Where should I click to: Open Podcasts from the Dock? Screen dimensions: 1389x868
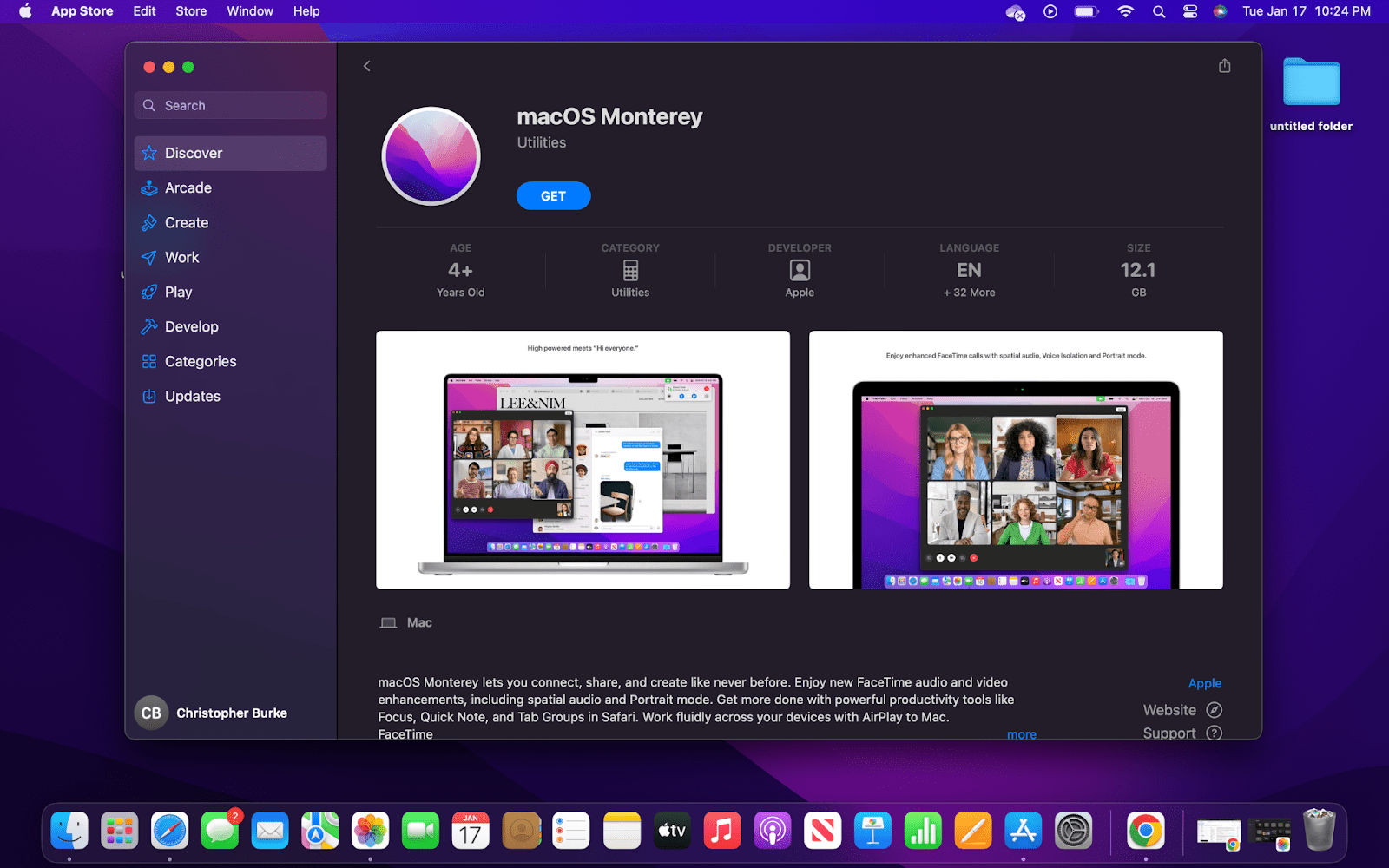(x=773, y=832)
